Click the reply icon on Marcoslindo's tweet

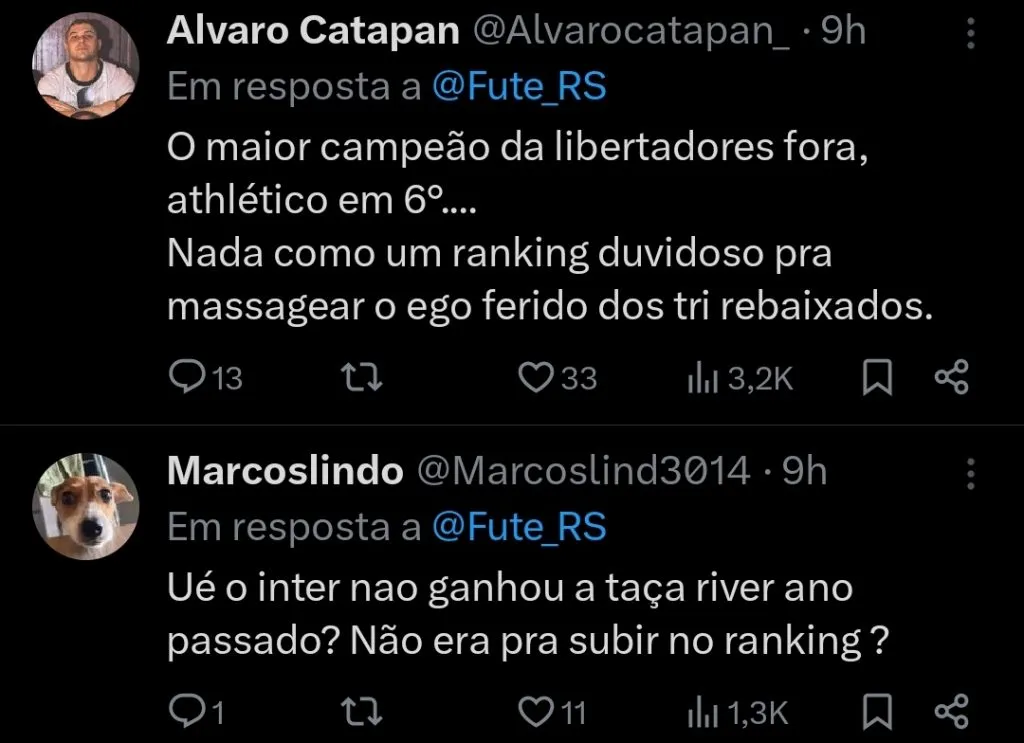click(x=189, y=712)
